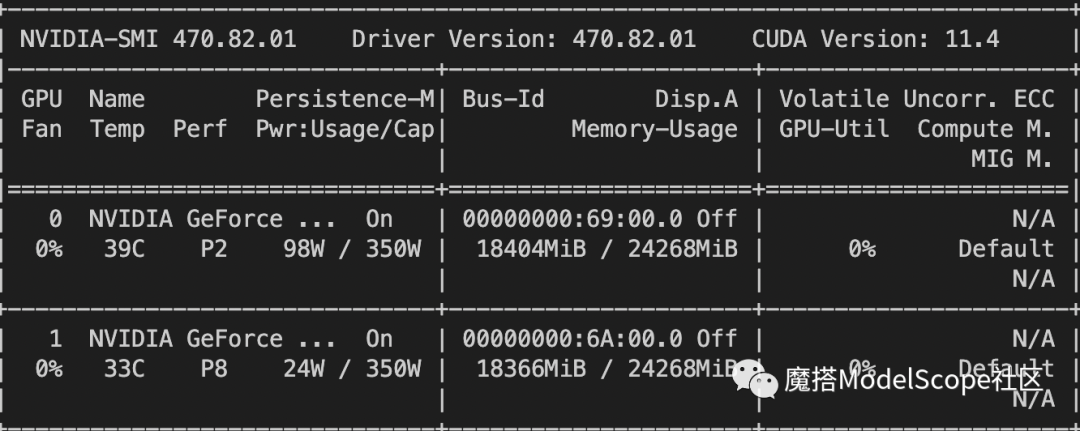This screenshot has width=1080, height=431.
Task: Click the 98W / 350W power reading
Action: click(x=352, y=249)
